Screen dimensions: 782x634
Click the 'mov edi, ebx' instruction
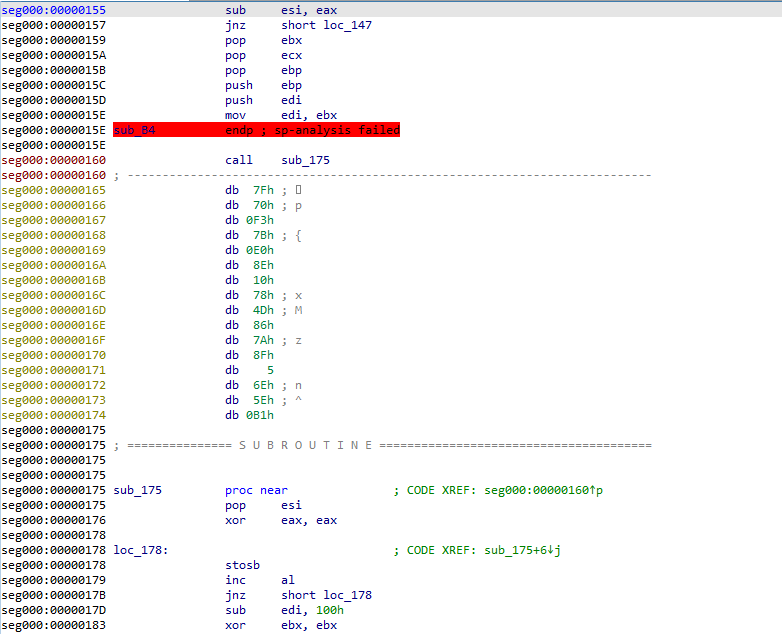click(281, 115)
